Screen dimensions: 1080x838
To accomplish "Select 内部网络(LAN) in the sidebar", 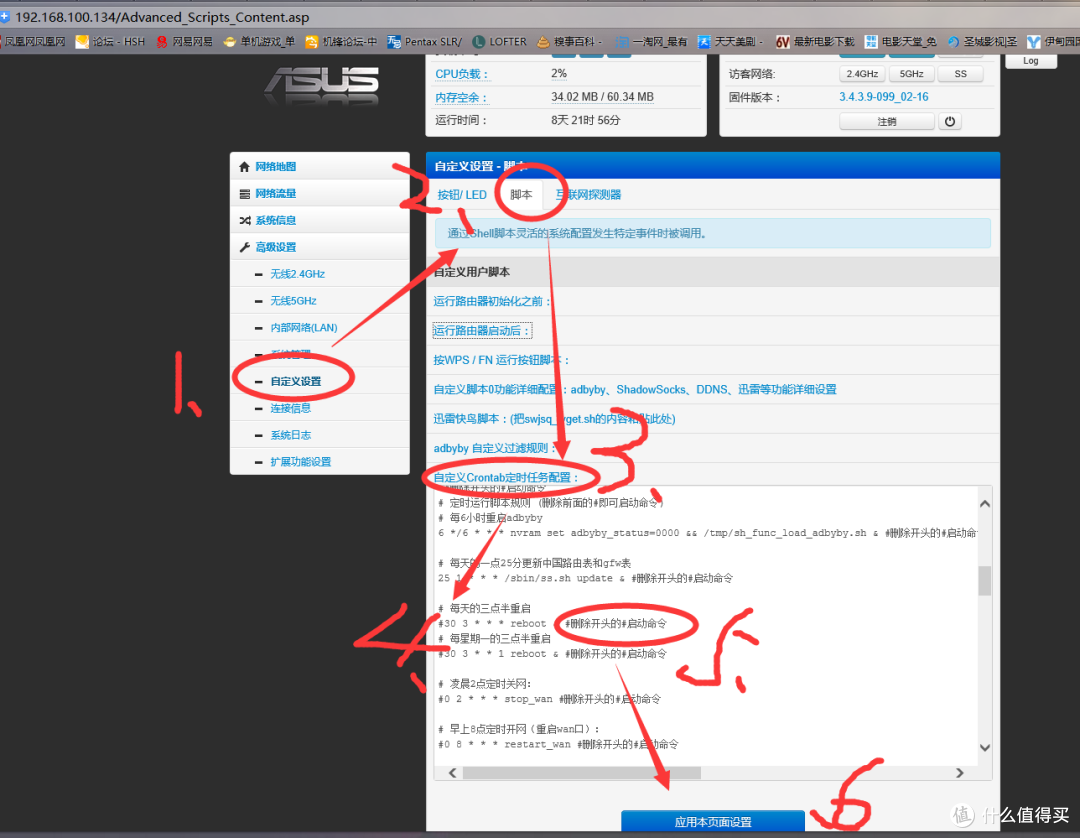I will click(304, 328).
